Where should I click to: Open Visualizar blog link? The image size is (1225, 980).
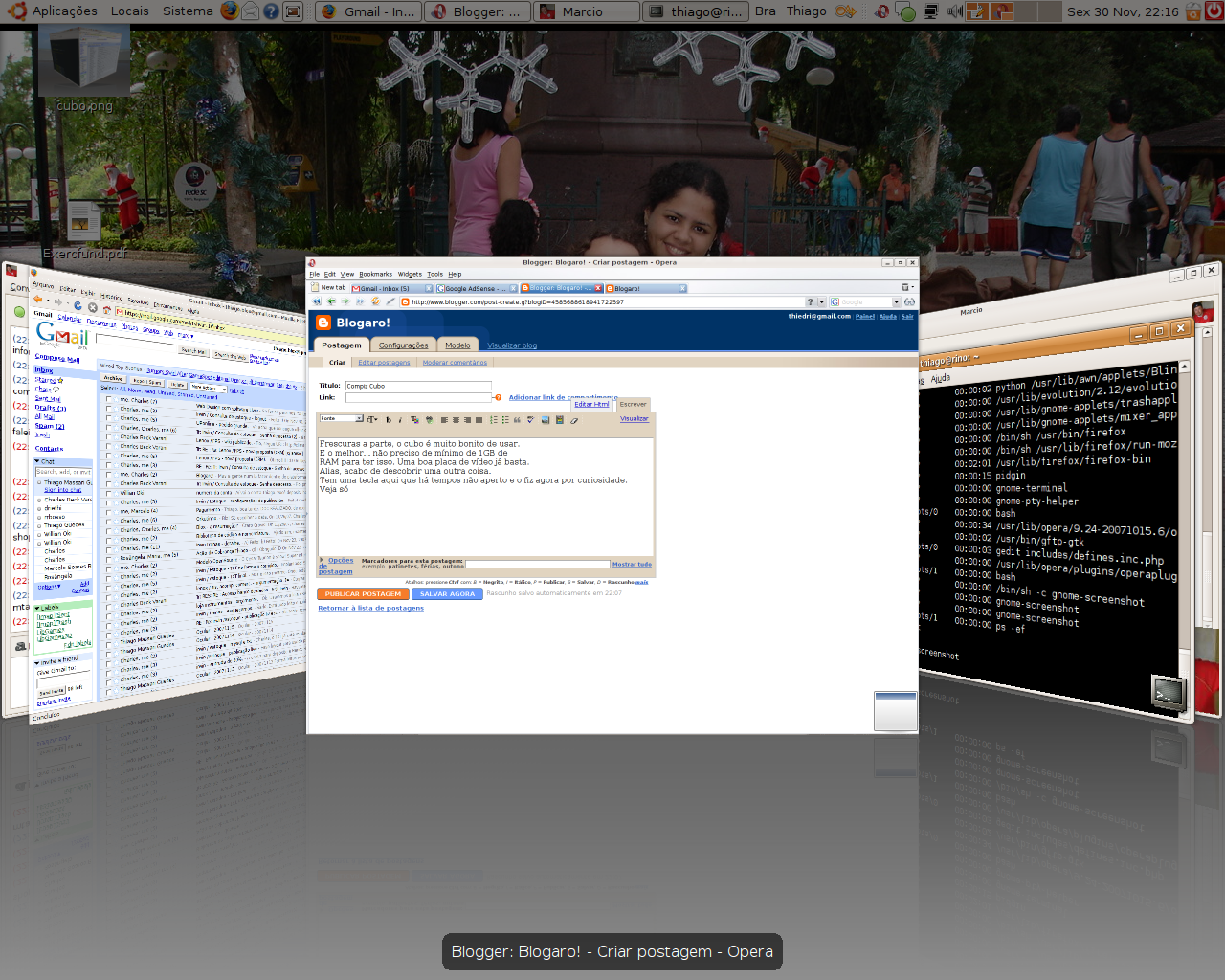[512, 345]
